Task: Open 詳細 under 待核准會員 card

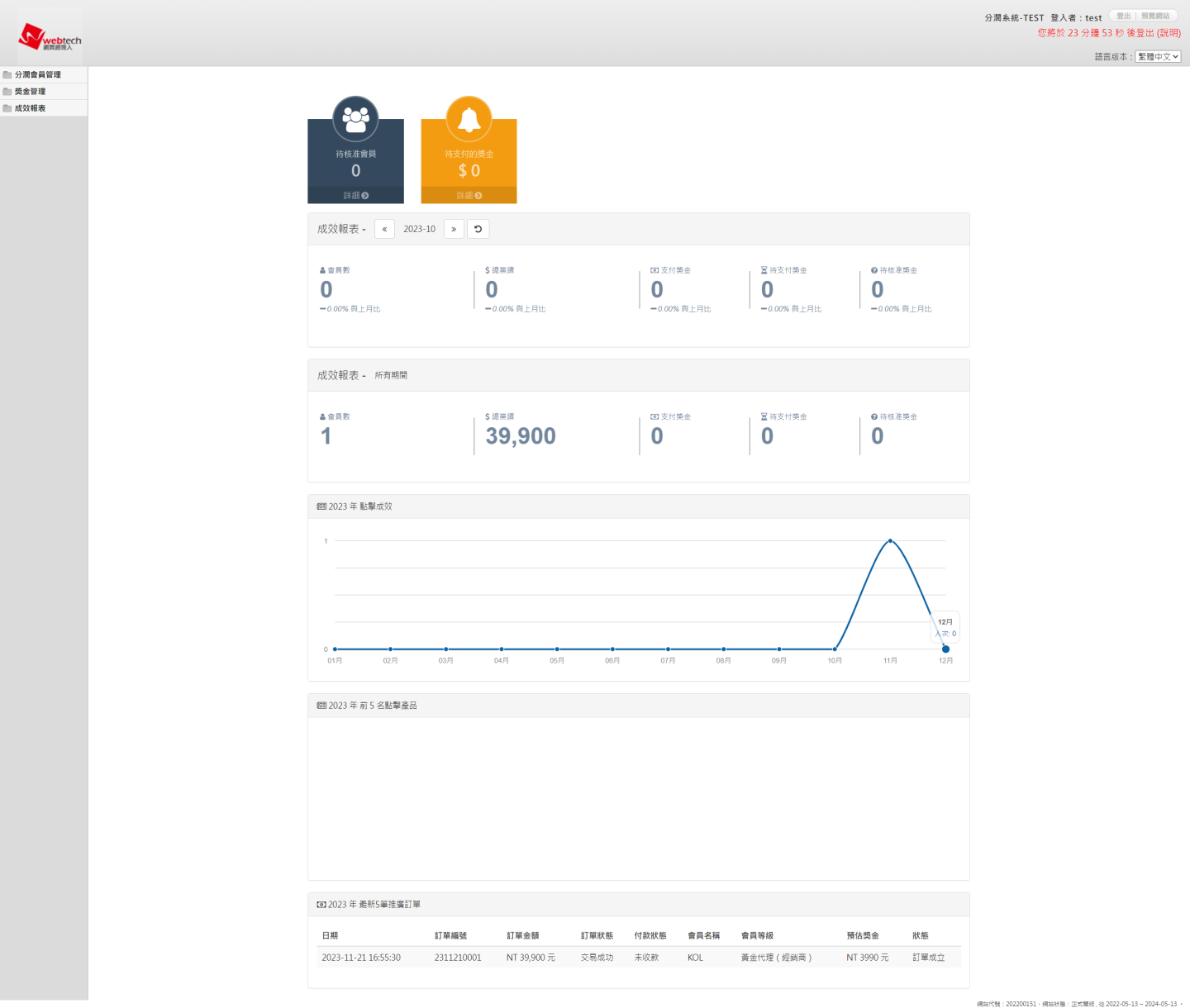Action: pos(355,196)
